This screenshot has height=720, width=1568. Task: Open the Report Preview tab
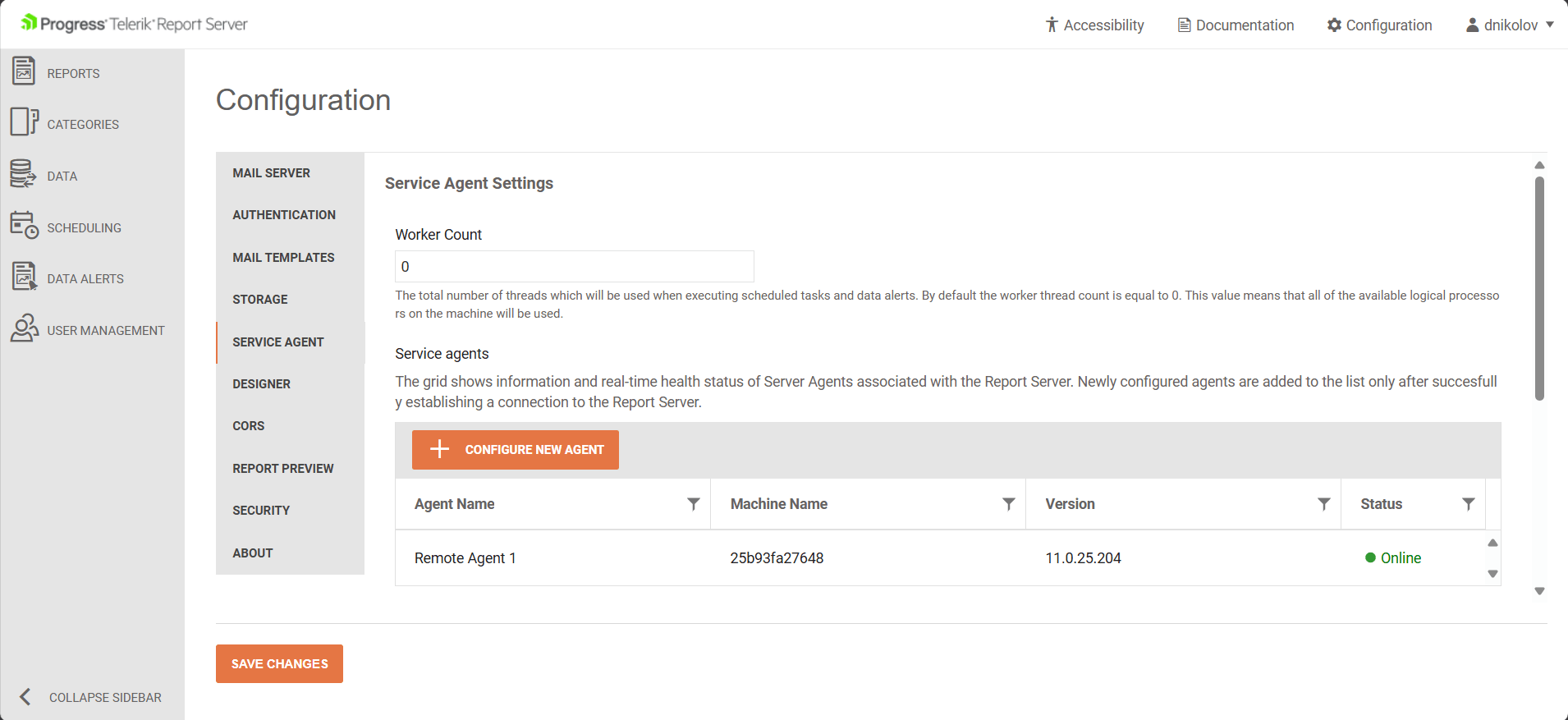tap(290, 468)
